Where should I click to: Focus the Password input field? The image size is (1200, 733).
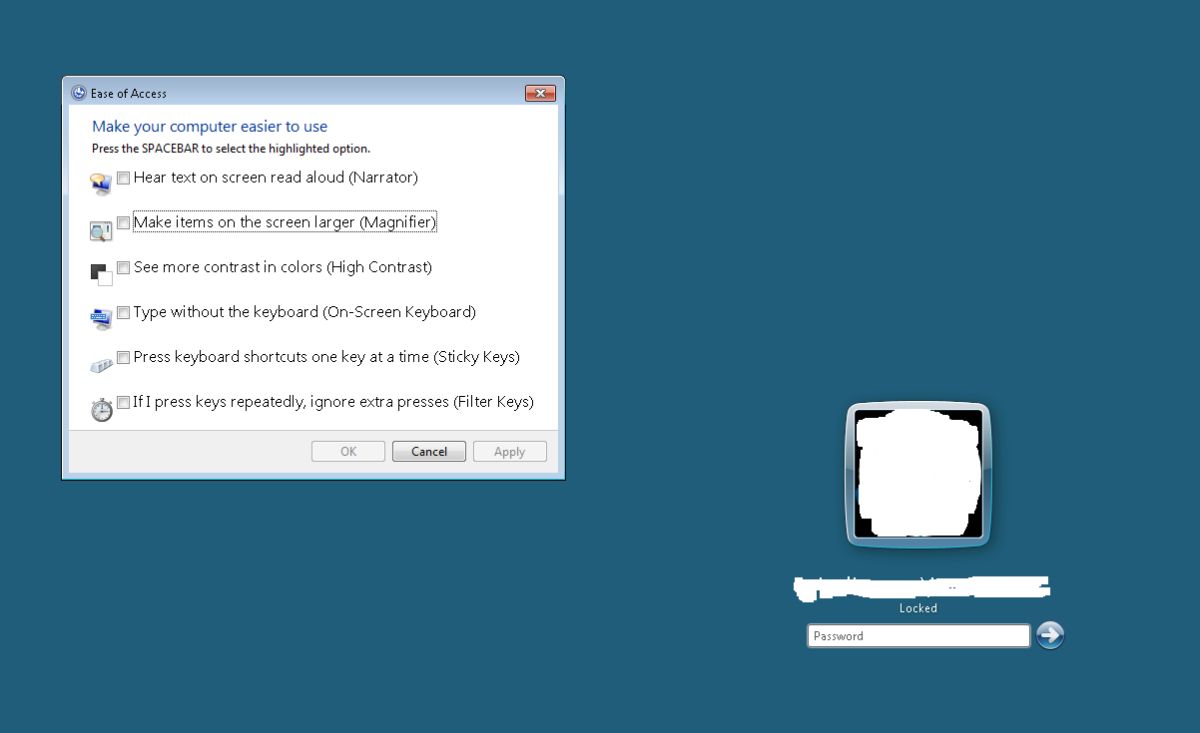point(919,636)
